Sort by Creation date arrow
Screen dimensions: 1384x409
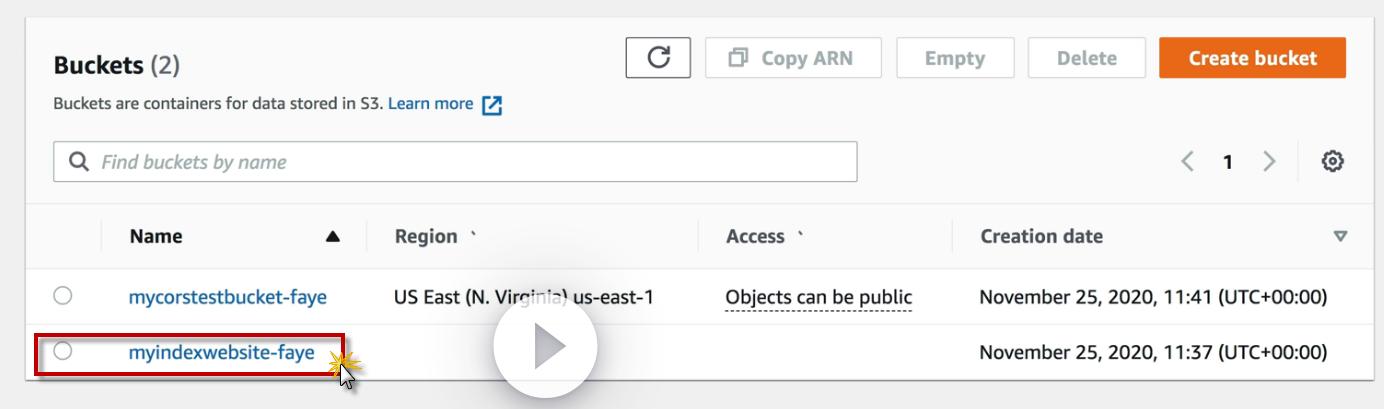point(1340,238)
